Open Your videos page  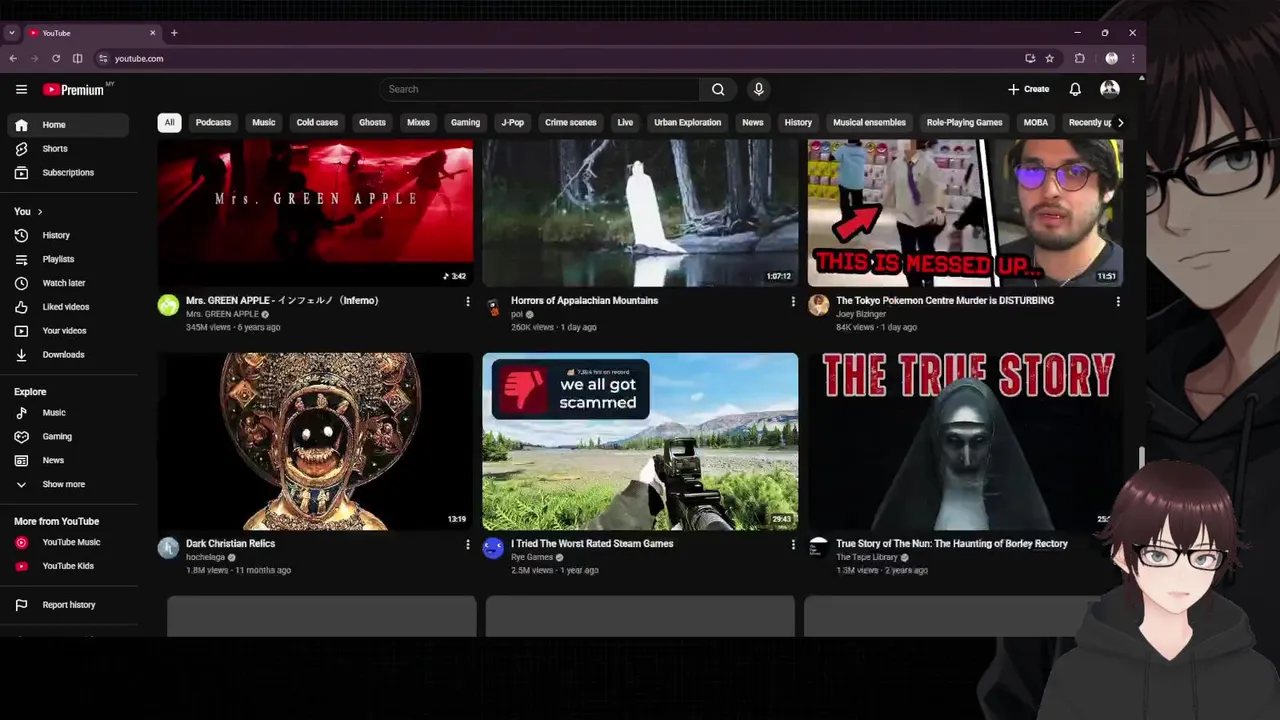point(68,331)
